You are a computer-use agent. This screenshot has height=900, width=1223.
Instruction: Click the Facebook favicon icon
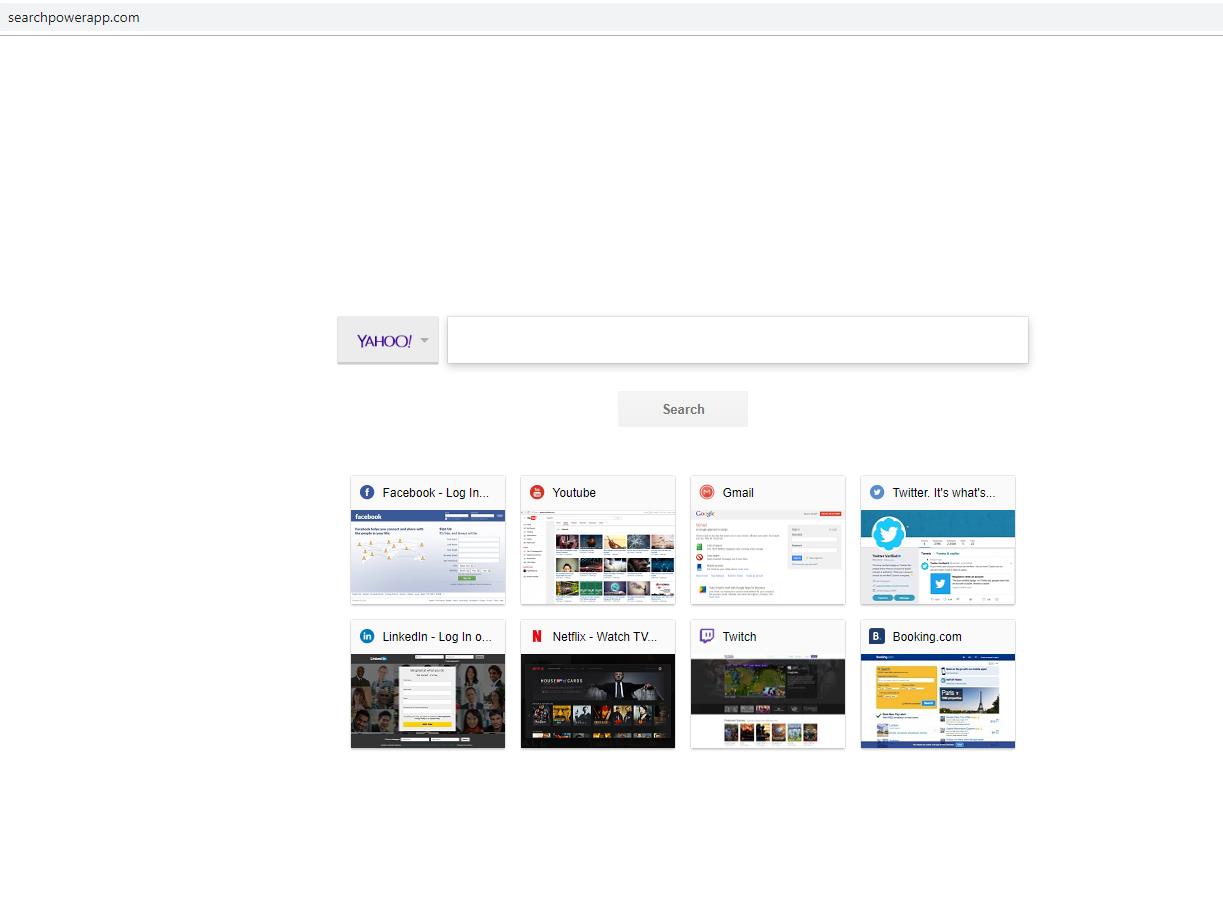[367, 492]
